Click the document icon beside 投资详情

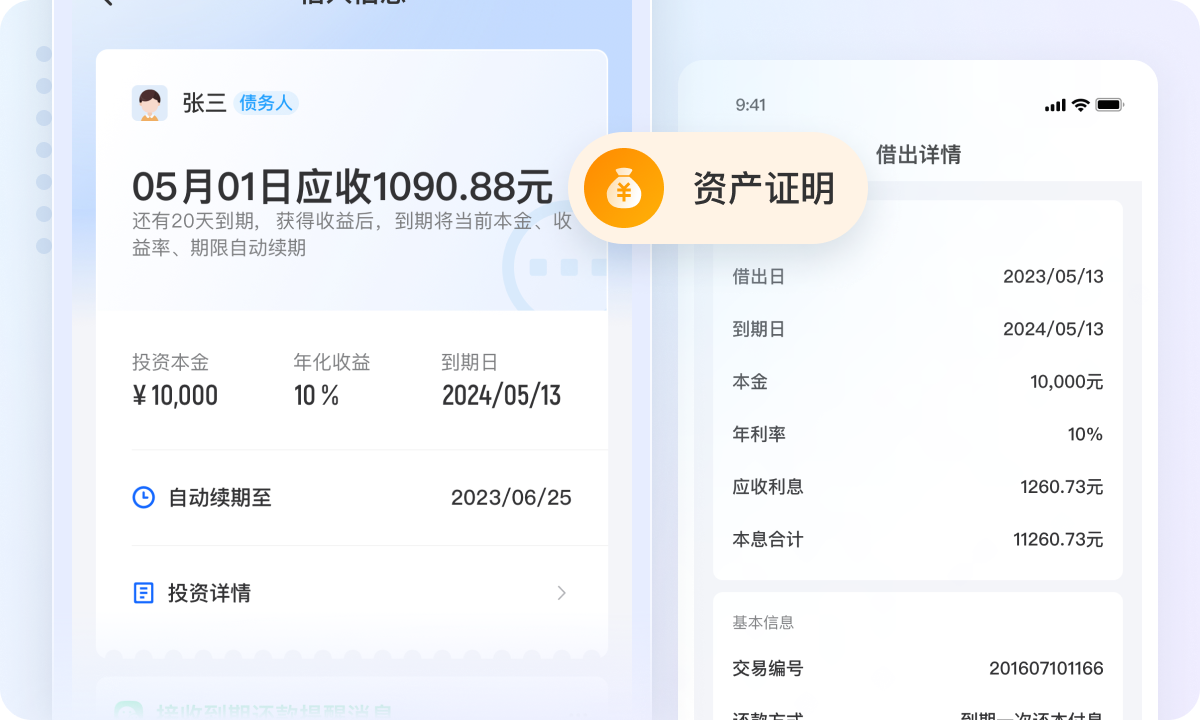tap(144, 593)
